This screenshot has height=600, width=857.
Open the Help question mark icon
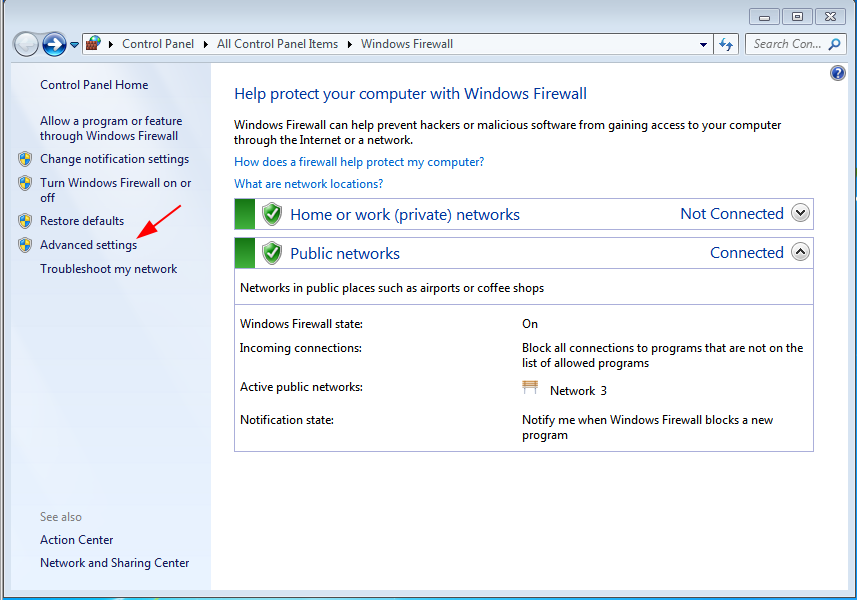point(837,73)
